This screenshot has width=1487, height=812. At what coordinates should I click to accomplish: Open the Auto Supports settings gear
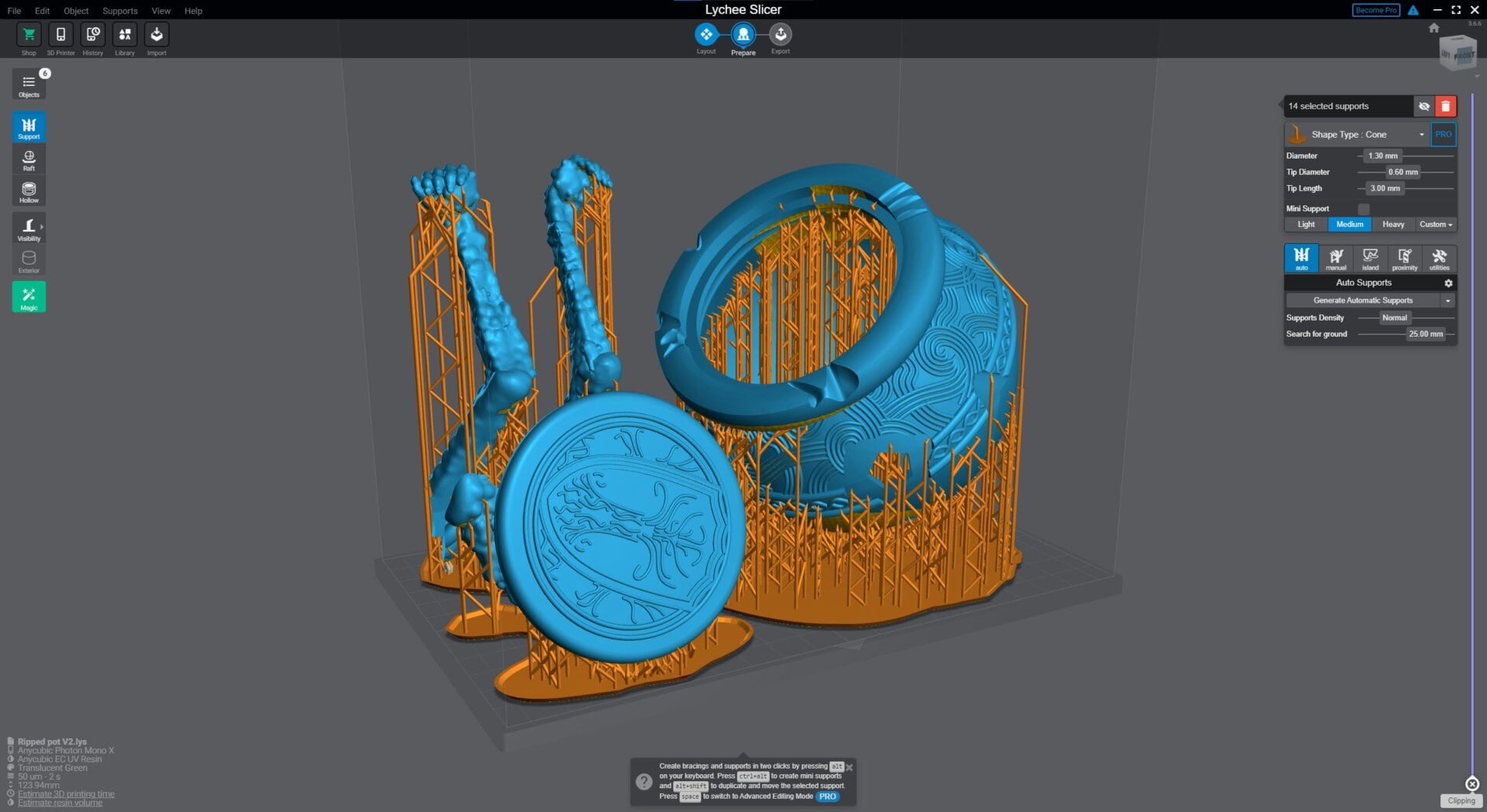pyautogui.click(x=1448, y=283)
